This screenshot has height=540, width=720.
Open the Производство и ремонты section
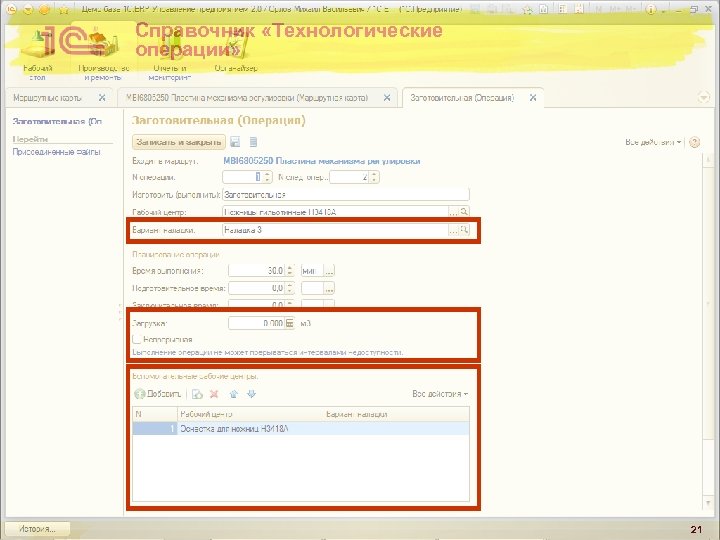pyautogui.click(x=104, y=54)
